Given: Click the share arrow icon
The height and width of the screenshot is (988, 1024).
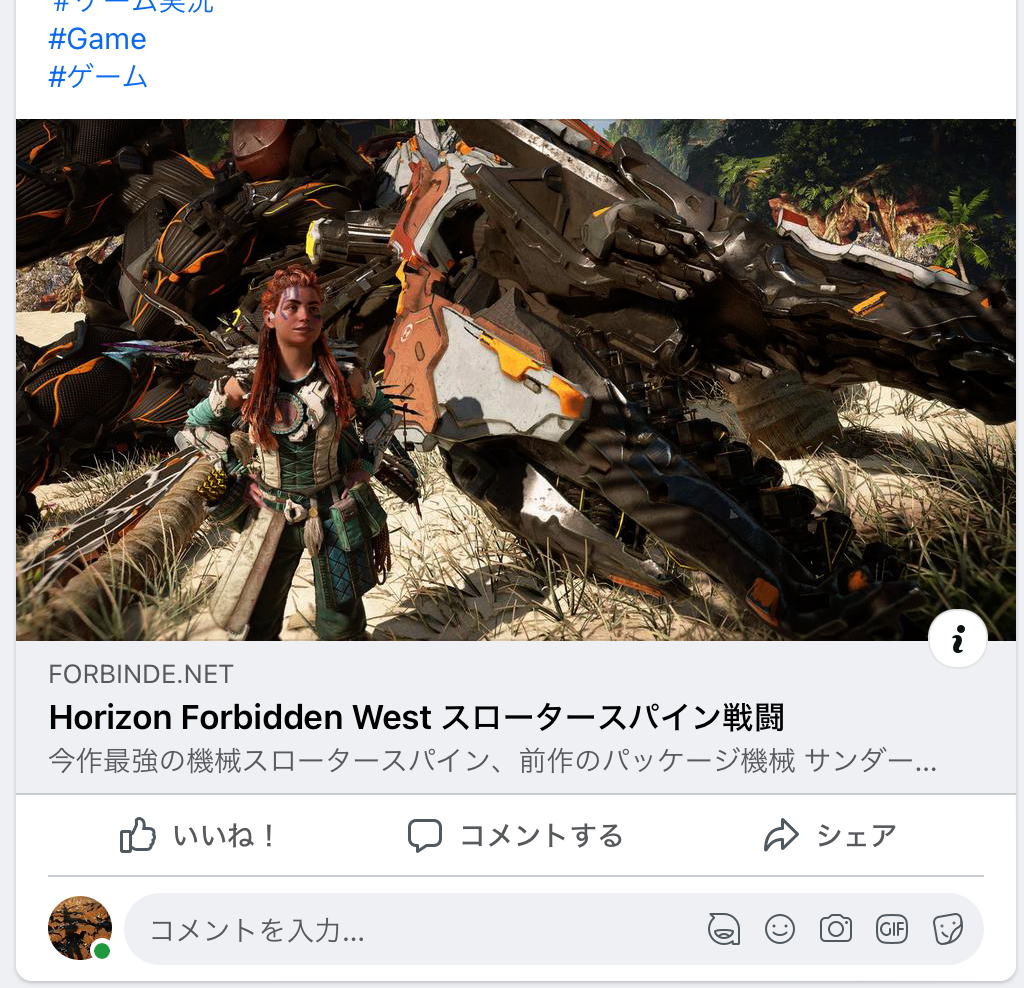Looking at the screenshot, I should click(780, 835).
